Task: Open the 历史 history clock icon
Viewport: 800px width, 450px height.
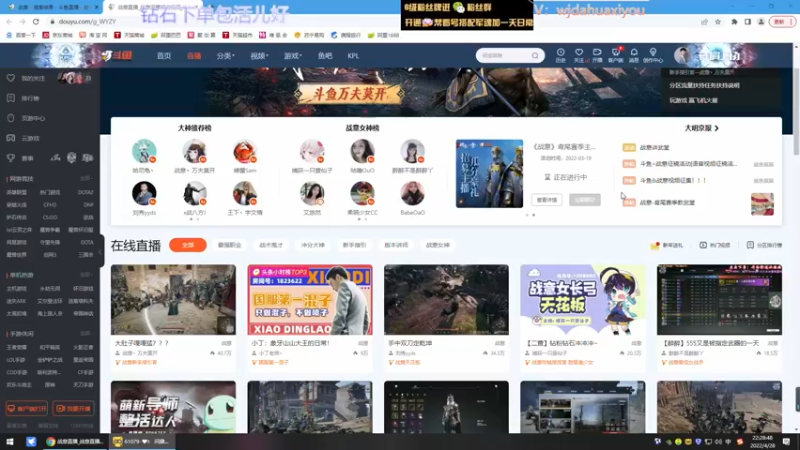Action: coord(560,55)
